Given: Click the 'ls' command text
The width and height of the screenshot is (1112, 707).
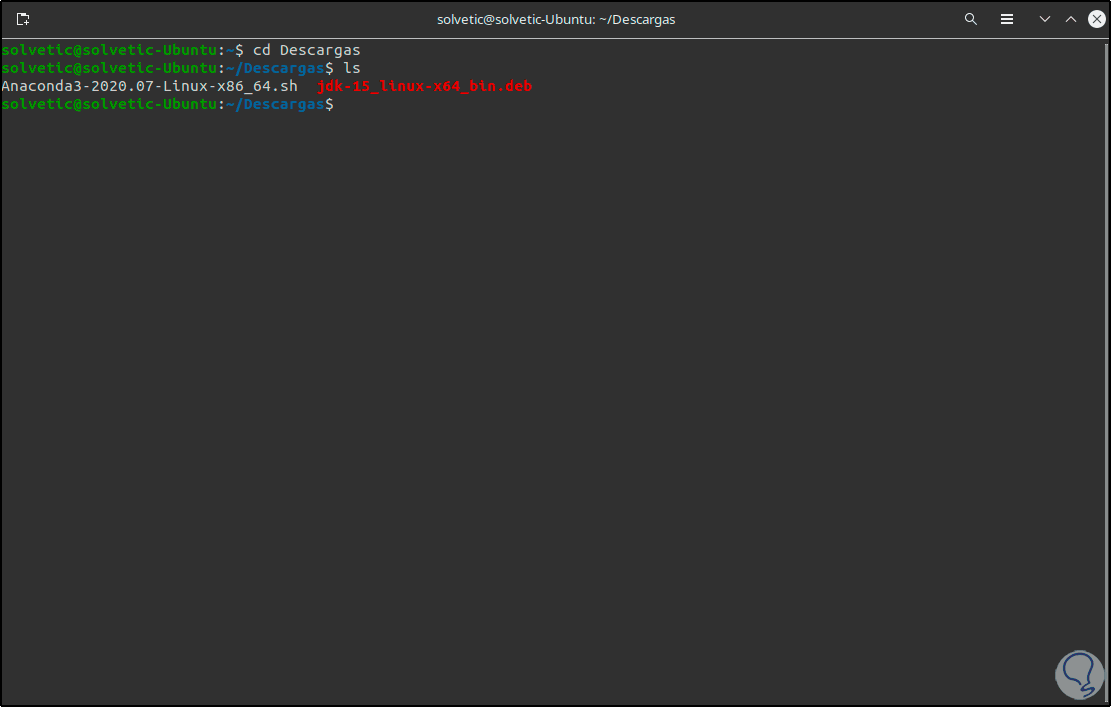Looking at the screenshot, I should [352, 68].
